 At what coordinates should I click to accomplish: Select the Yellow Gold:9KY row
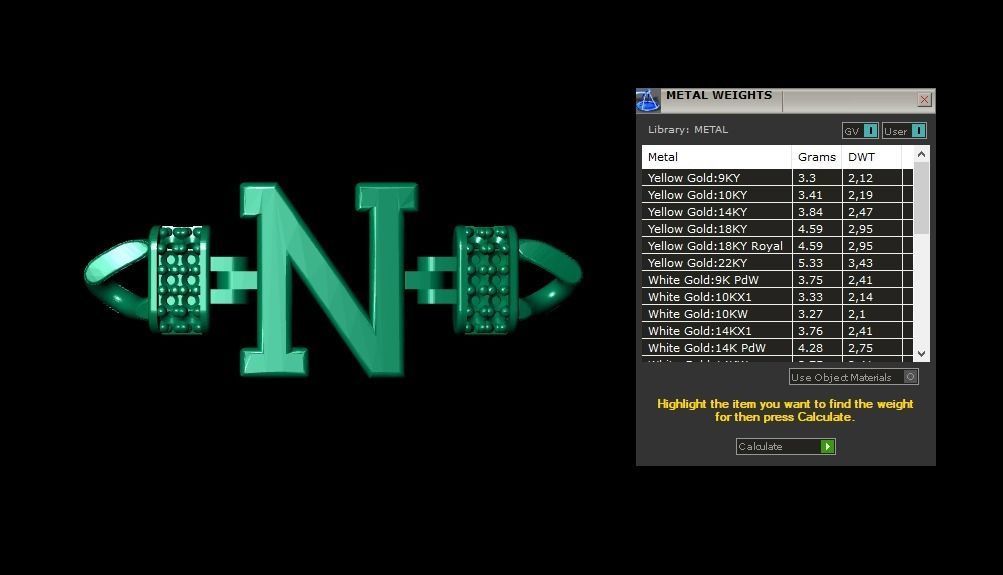tap(777, 178)
